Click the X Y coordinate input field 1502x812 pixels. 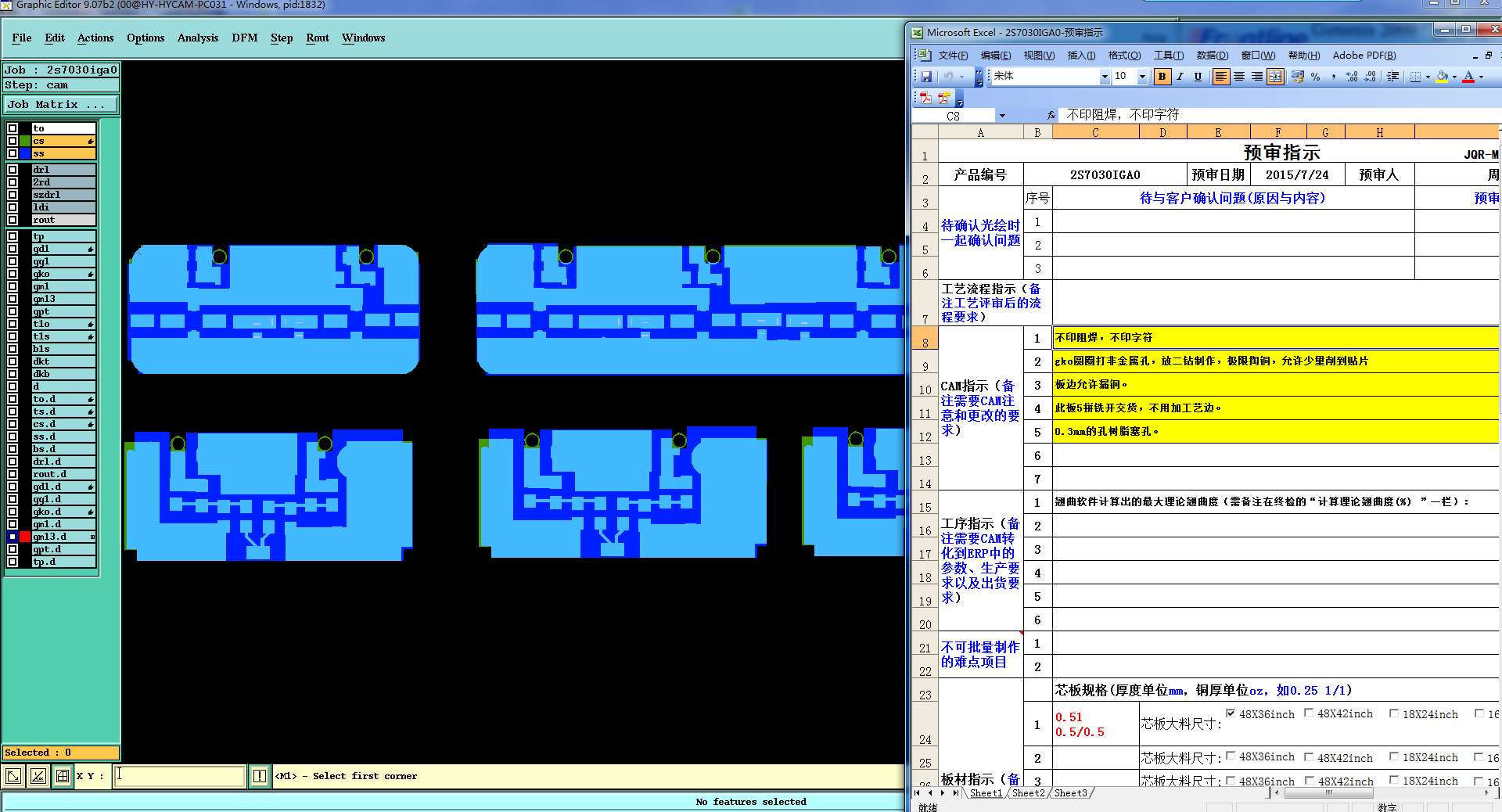(x=180, y=776)
